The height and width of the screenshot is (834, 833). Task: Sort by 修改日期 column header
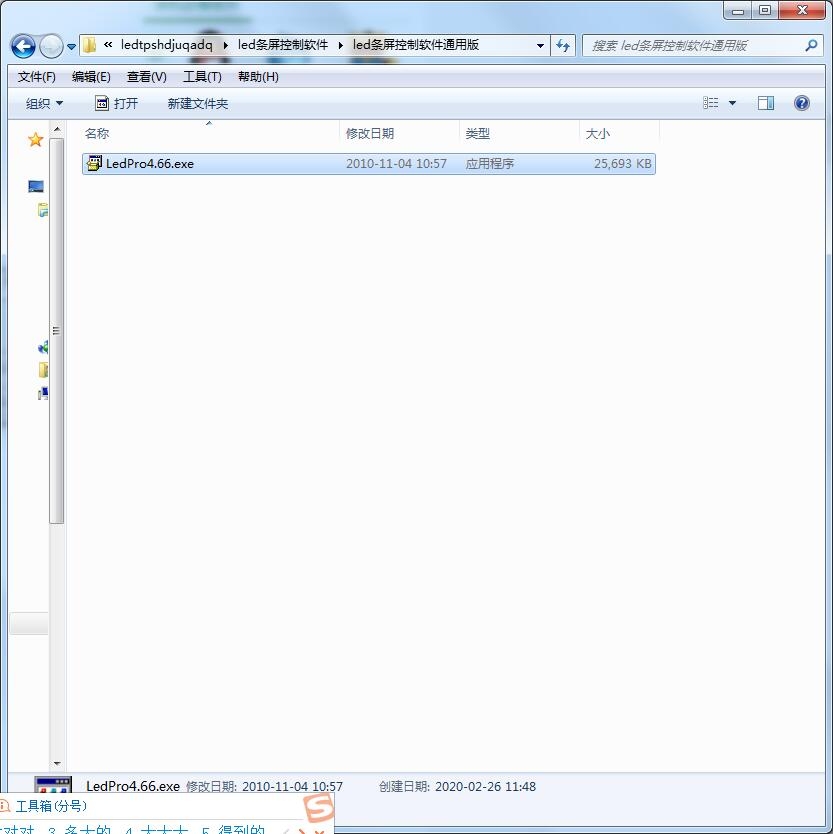click(x=370, y=134)
